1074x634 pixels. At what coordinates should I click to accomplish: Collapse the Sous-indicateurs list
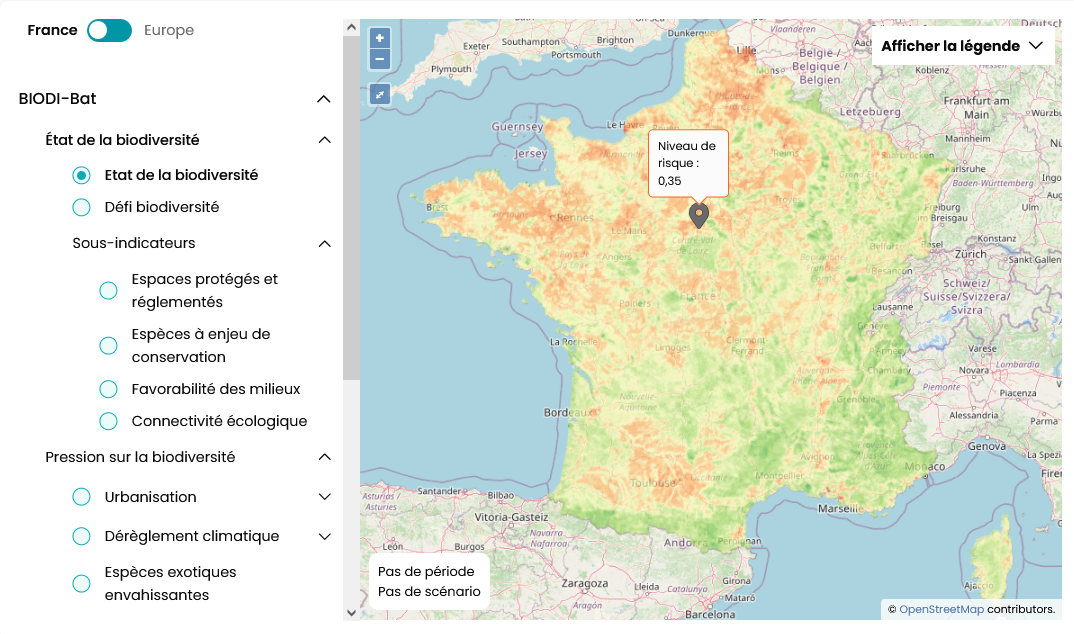pyautogui.click(x=324, y=243)
